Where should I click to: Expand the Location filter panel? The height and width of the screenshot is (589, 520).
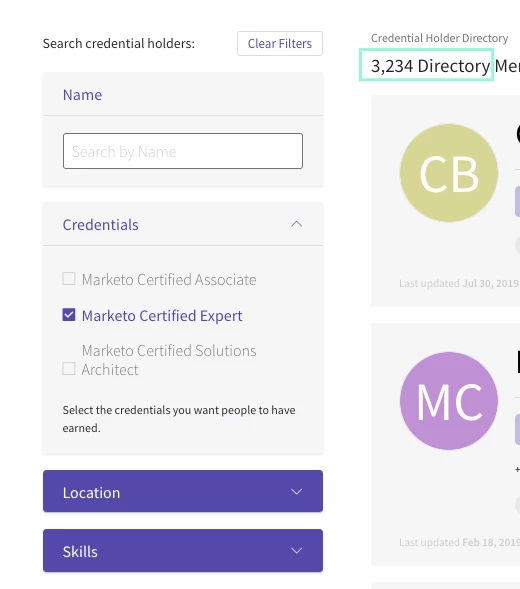click(183, 491)
